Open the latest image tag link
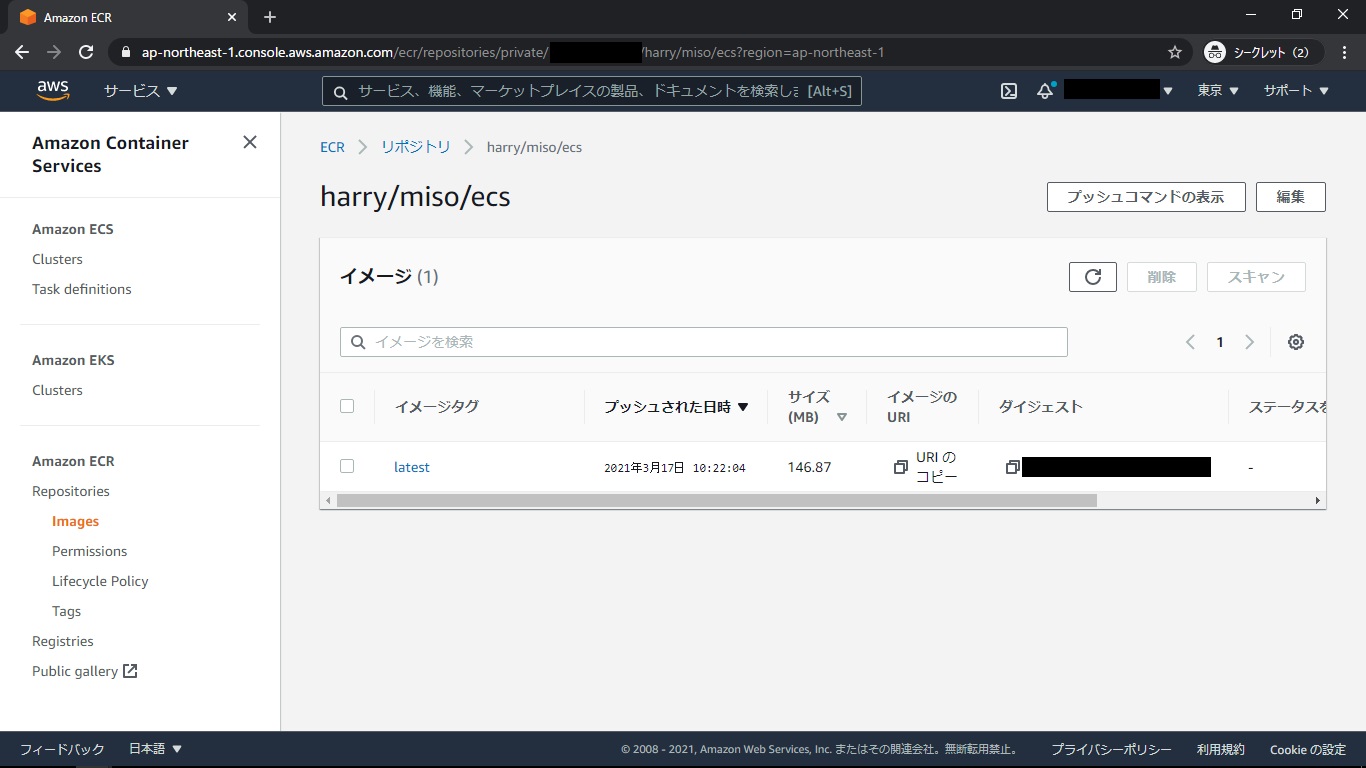Viewport: 1366px width, 768px height. 412,467
